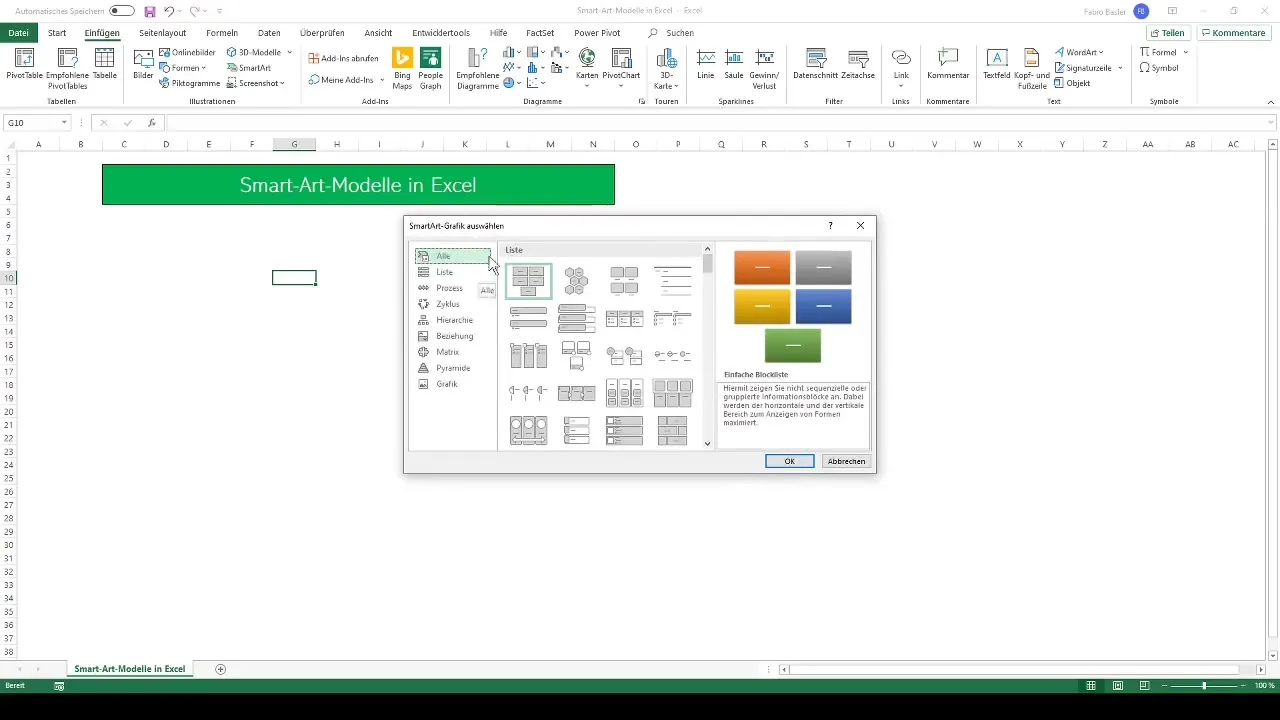
Task: Expand the Formel dropdown
Action: (1185, 52)
